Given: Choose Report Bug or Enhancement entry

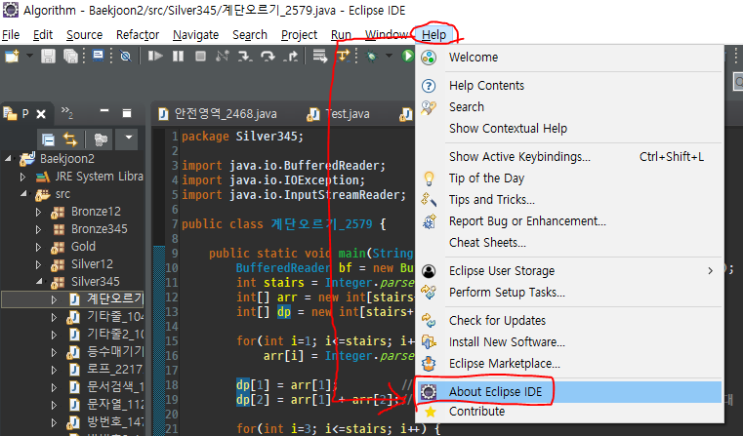Looking at the screenshot, I should [570, 221].
